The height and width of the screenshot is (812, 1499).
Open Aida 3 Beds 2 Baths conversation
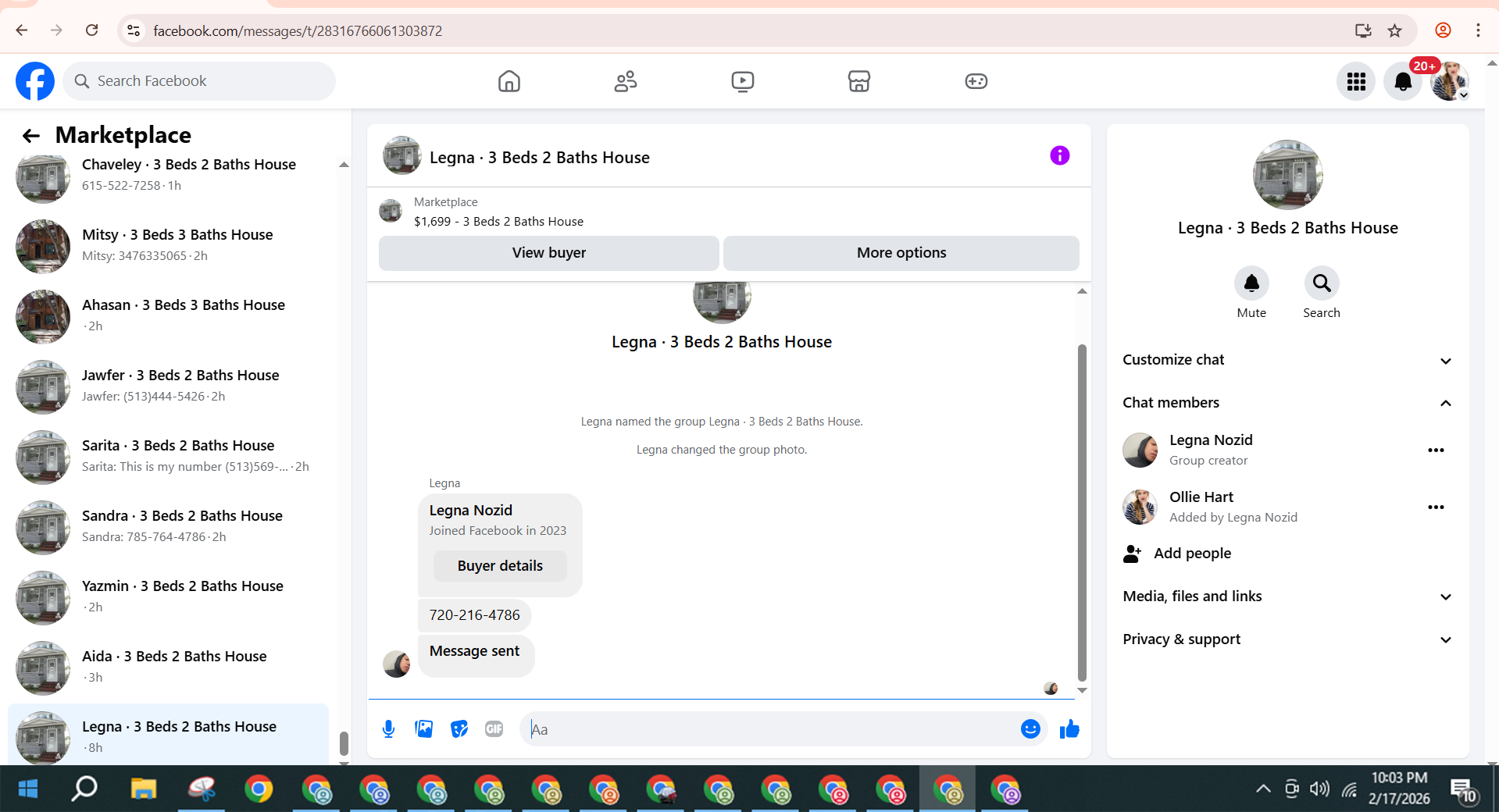pyautogui.click(x=168, y=668)
